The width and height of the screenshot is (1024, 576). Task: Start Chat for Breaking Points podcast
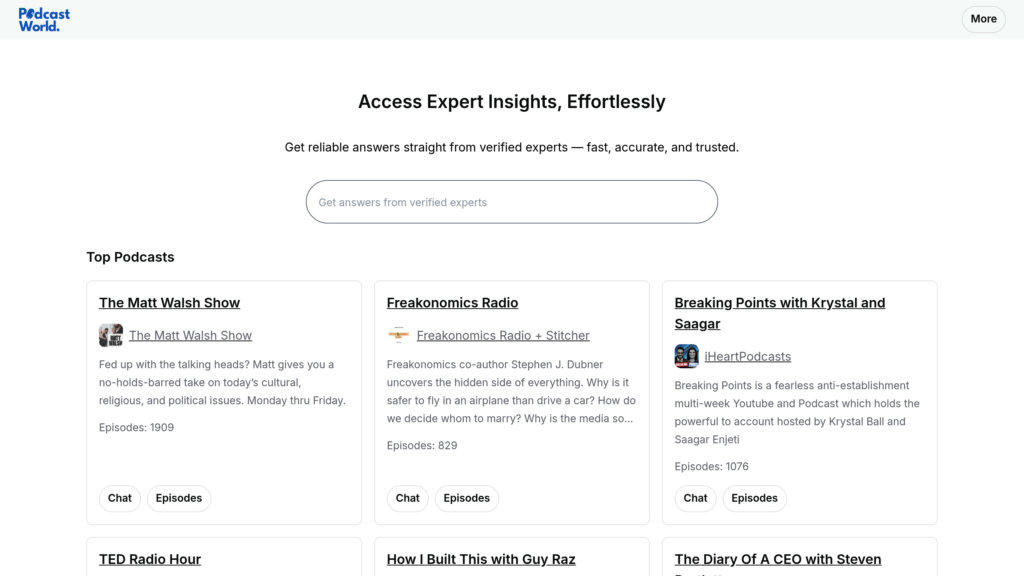[x=696, y=498]
